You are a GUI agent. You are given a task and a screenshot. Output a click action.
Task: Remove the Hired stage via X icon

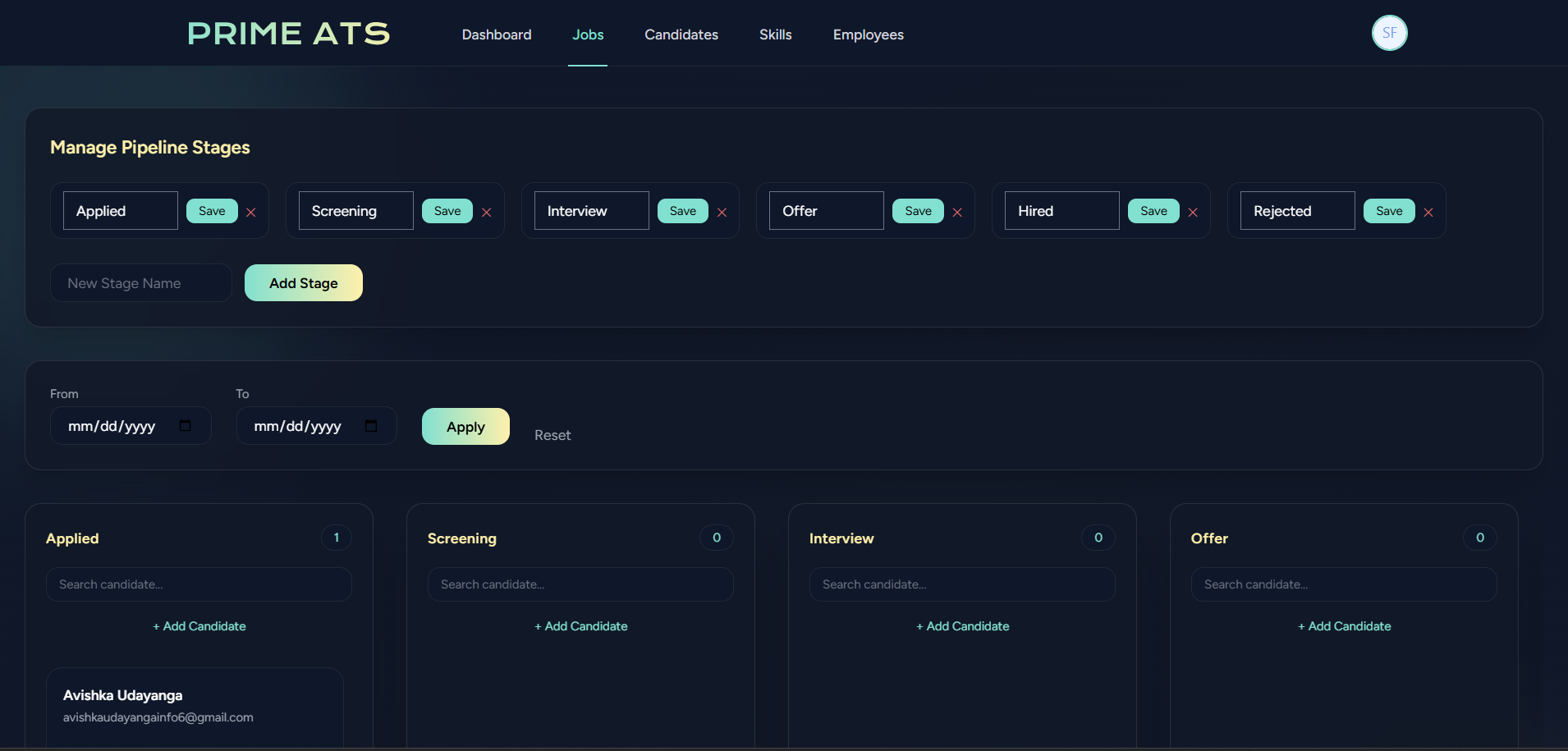coord(1193,213)
